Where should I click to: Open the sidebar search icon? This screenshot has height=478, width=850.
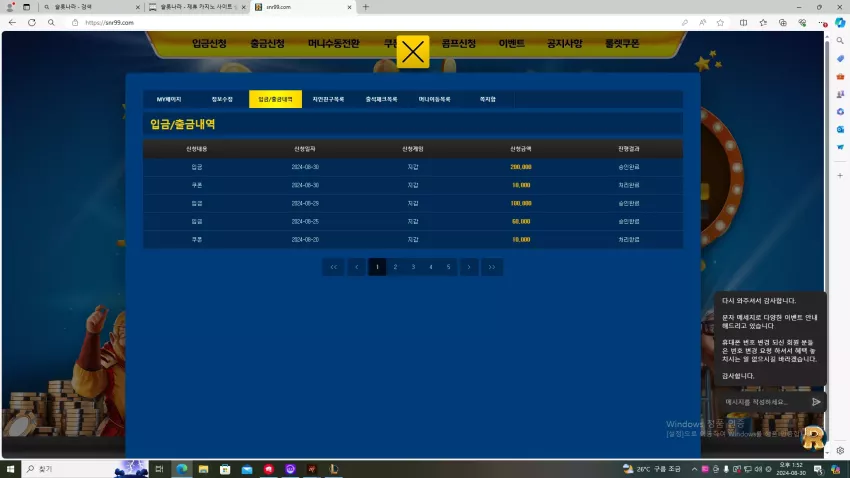[x=840, y=41]
